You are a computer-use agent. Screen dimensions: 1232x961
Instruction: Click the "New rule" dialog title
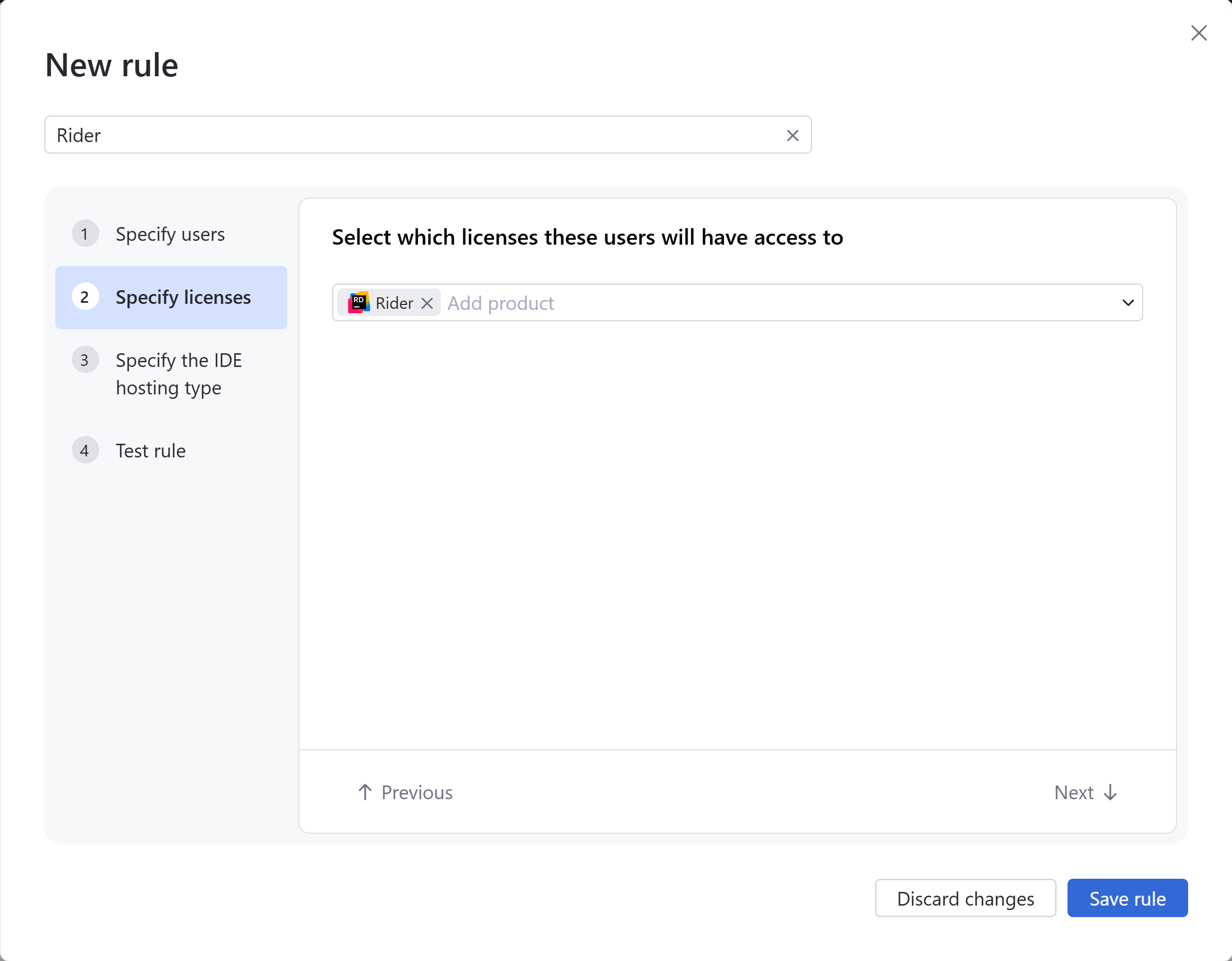tap(112, 65)
